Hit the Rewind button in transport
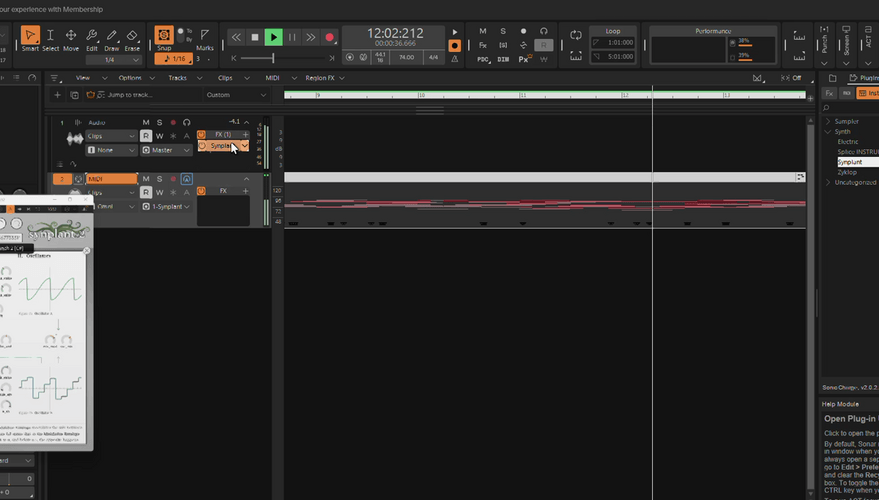The image size is (879, 500). (x=236, y=37)
